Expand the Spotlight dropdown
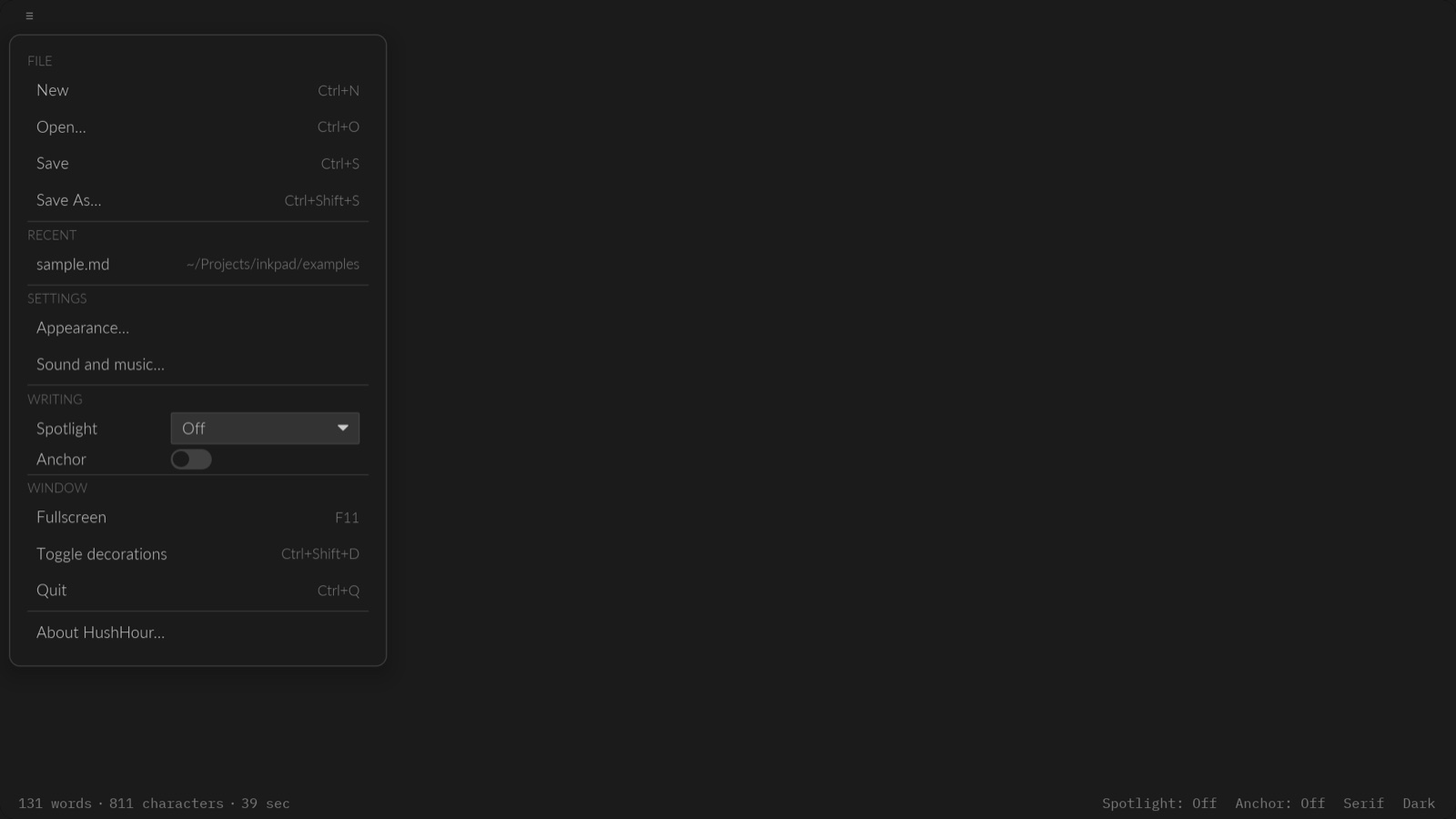Screen dimensions: 1456x819 point(265,428)
